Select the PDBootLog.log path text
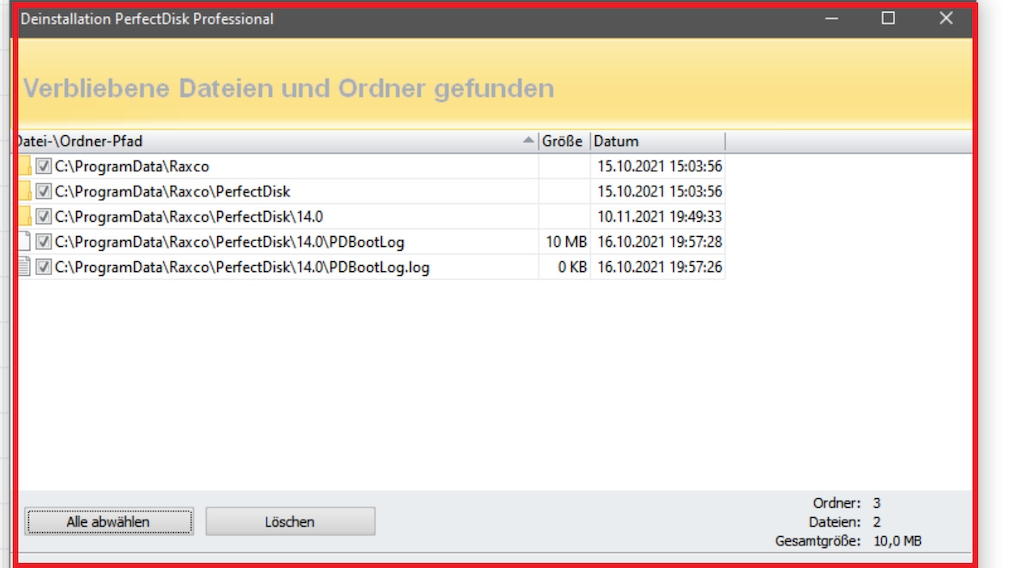Viewport: 1010px width, 568px height. pyautogui.click(x=242, y=267)
